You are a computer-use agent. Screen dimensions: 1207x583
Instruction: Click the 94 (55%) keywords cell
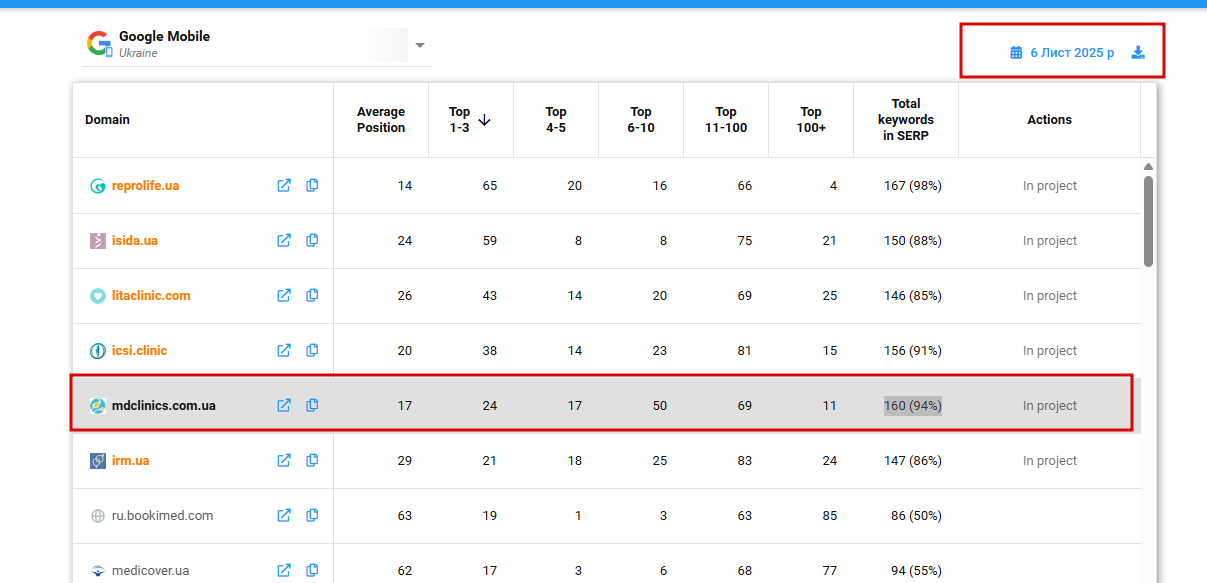[x=916, y=570]
